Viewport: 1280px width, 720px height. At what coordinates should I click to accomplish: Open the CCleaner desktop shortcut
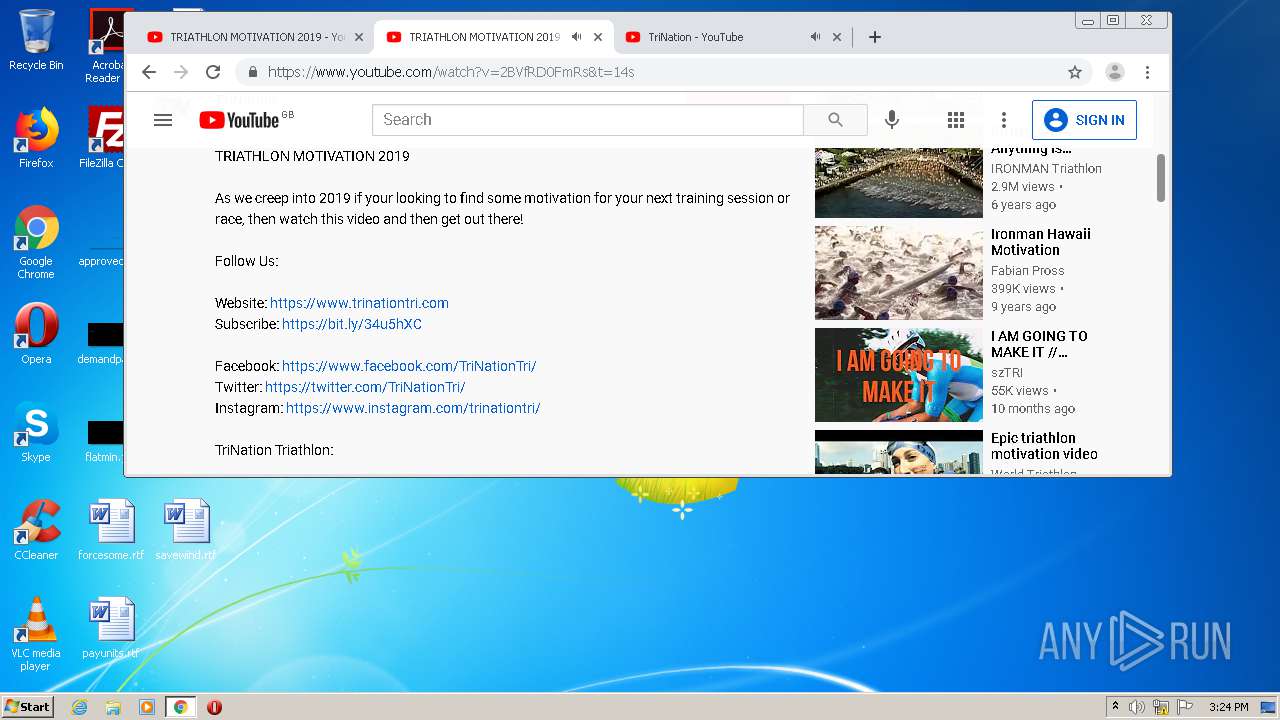(x=36, y=530)
